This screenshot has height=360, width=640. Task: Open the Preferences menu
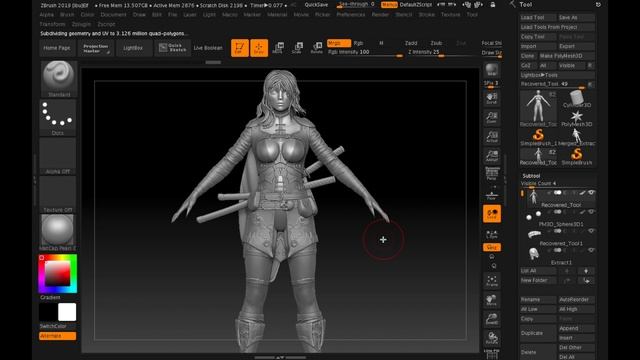351,14
